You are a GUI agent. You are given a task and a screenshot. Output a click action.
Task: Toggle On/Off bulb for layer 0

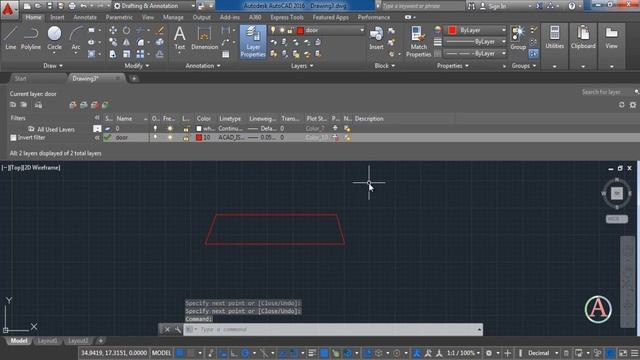(x=155, y=128)
